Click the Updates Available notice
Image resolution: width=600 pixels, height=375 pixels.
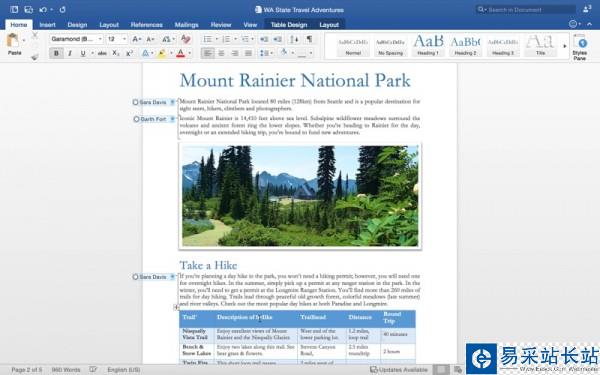pyautogui.click(x=399, y=370)
